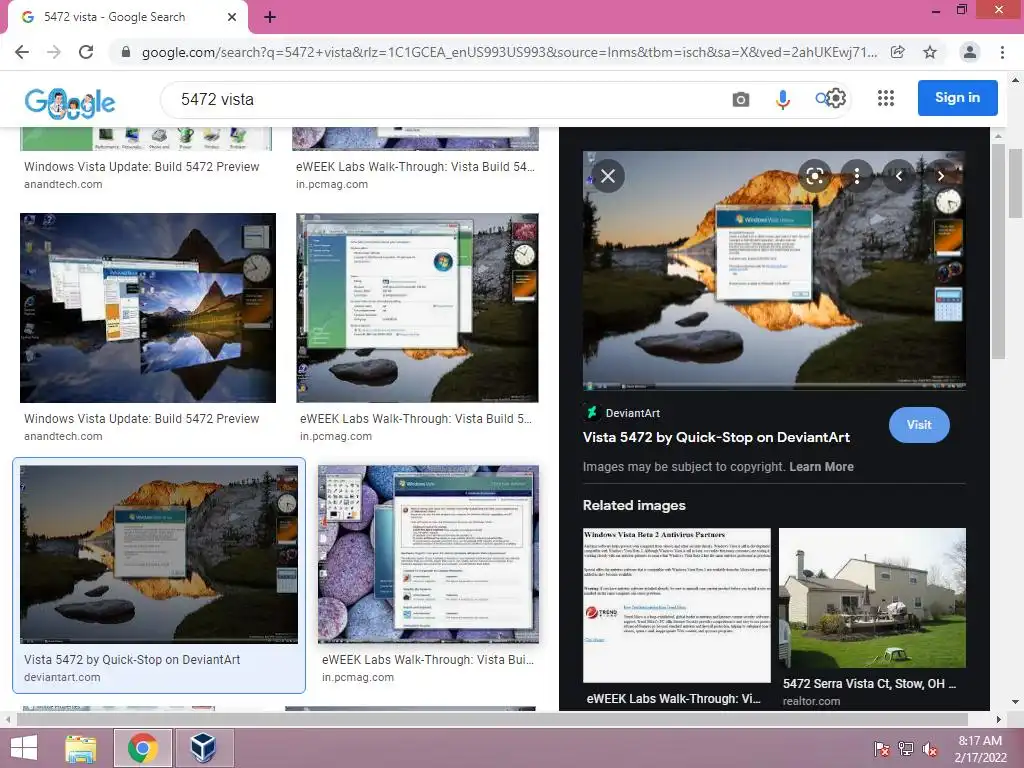Show the next image in the preview

coord(941,176)
